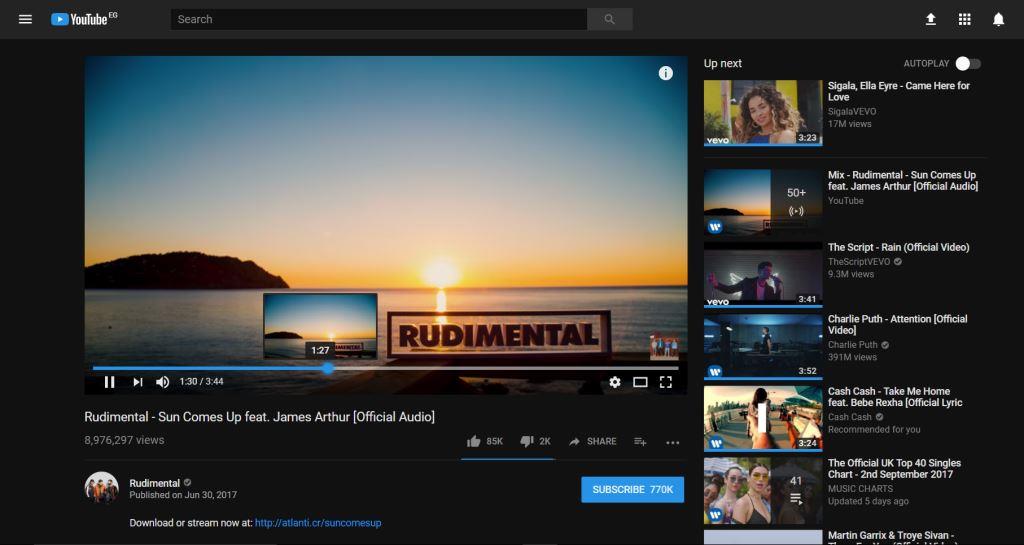Skip to the next video
The width and height of the screenshot is (1024, 545).
[137, 382]
